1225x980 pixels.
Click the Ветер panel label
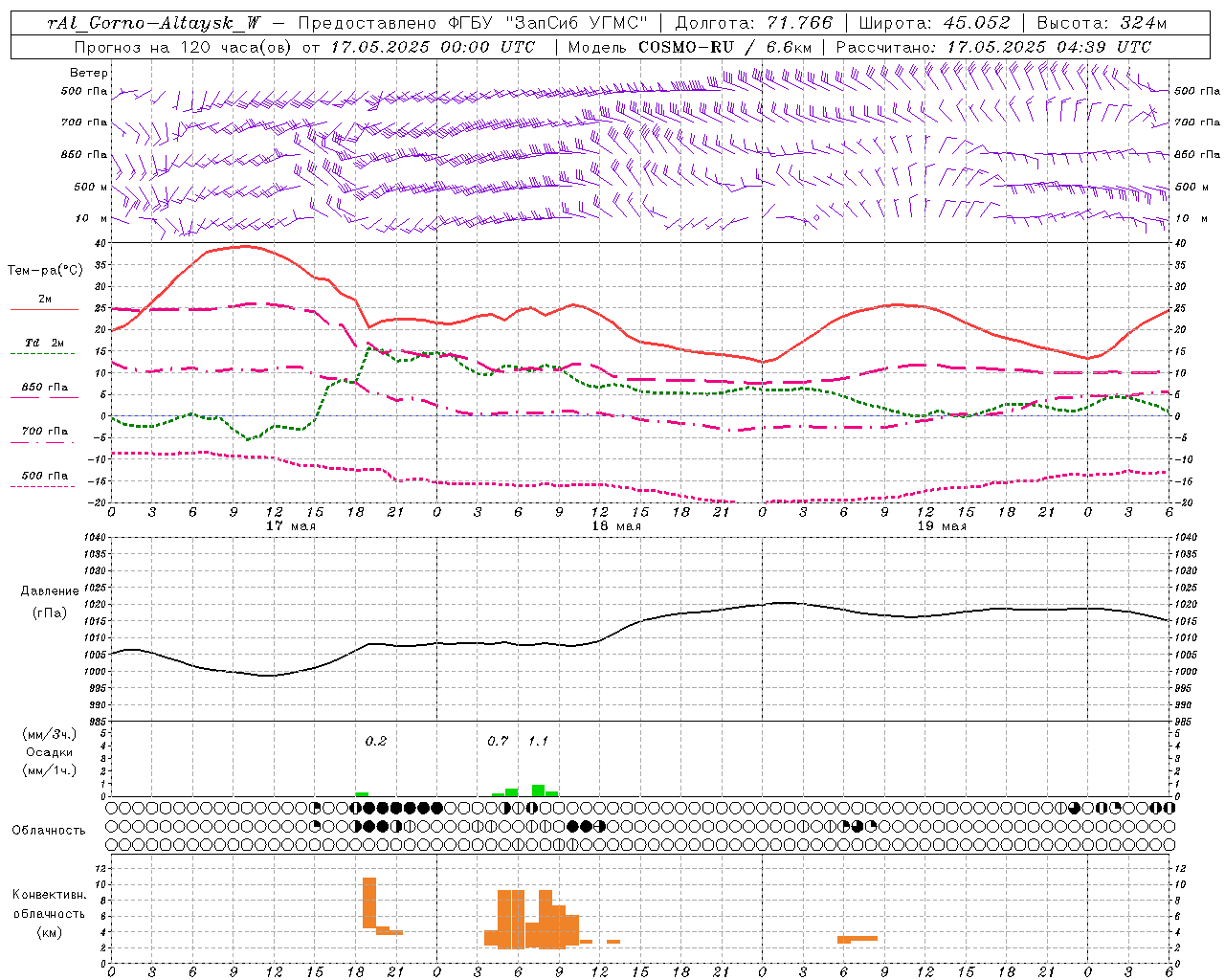[89, 73]
